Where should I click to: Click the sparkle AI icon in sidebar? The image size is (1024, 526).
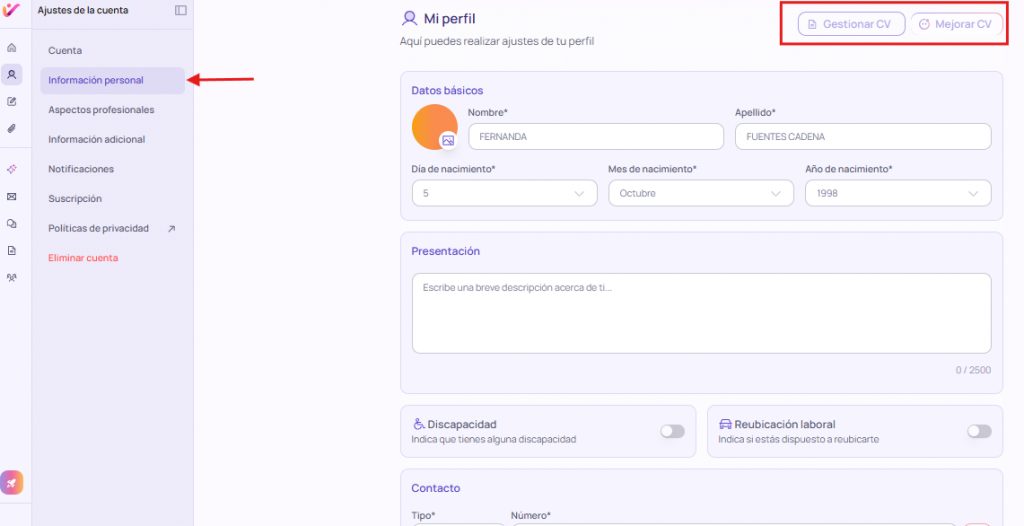click(x=12, y=169)
